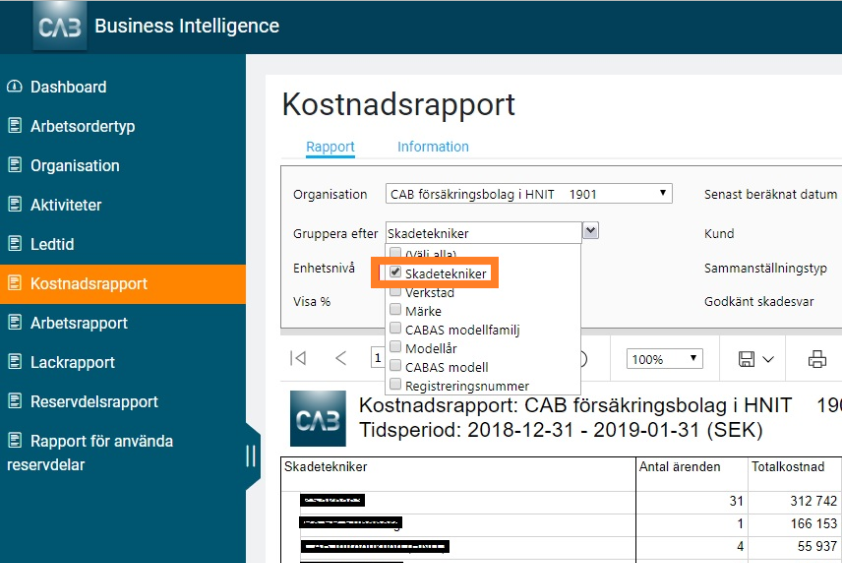Click the Ledtid report icon
The height and width of the screenshot is (563, 842).
tap(15, 243)
